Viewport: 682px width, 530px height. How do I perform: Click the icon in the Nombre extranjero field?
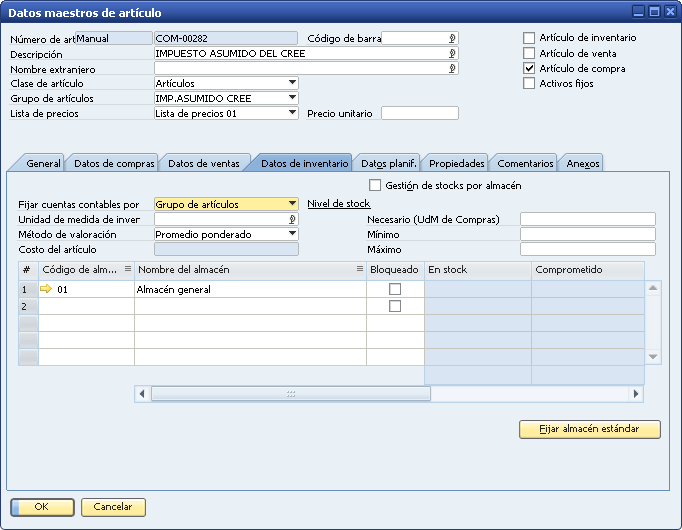pos(452,69)
